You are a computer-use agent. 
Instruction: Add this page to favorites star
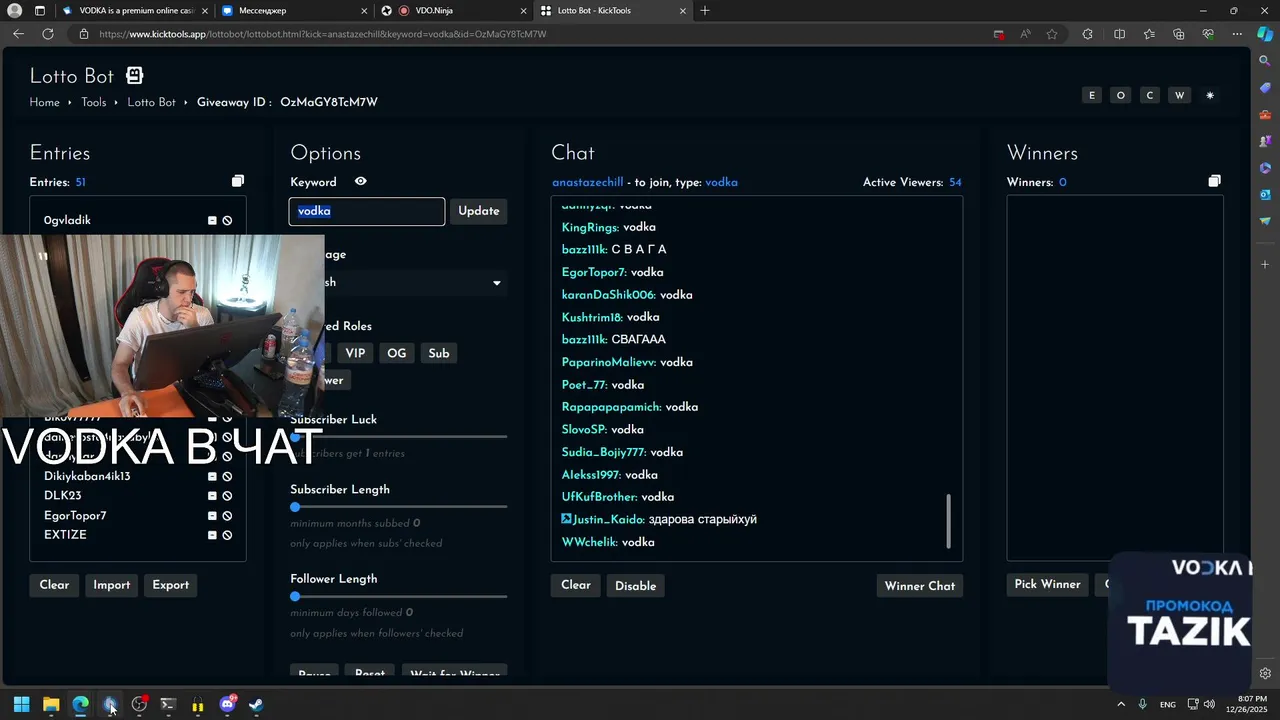[x=1052, y=34]
